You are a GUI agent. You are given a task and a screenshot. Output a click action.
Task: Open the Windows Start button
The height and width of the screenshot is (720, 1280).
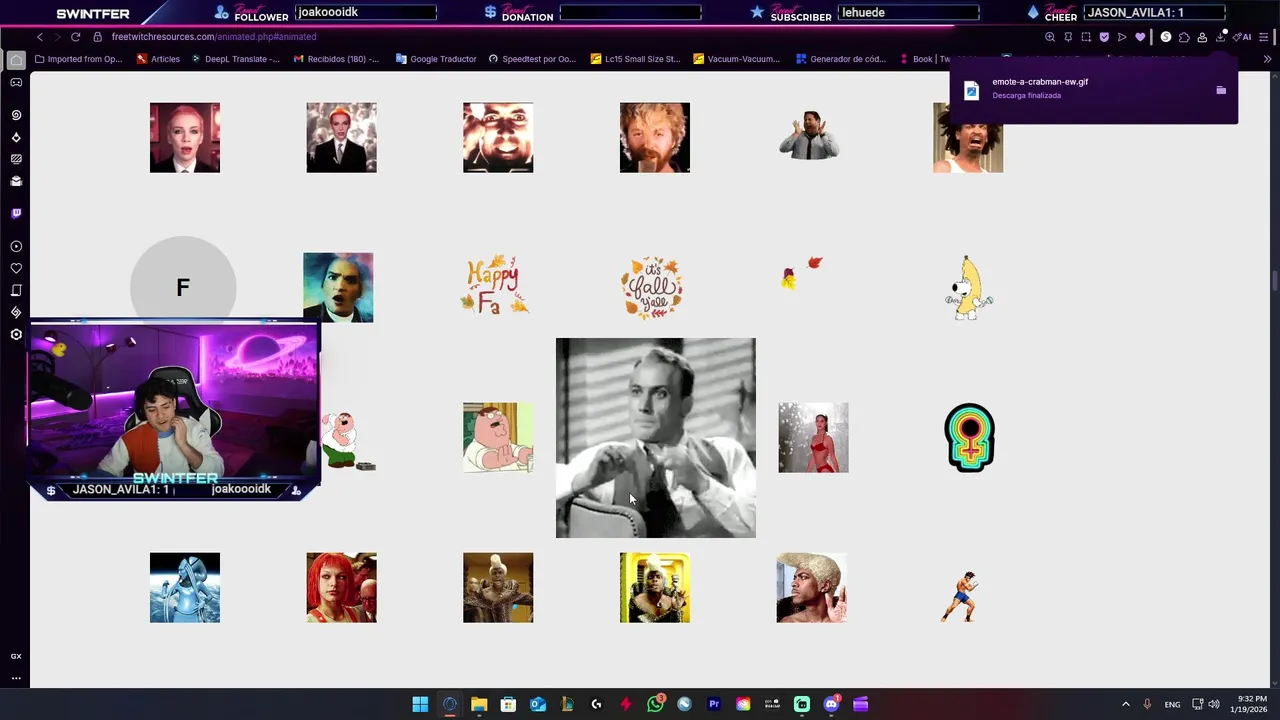420,704
